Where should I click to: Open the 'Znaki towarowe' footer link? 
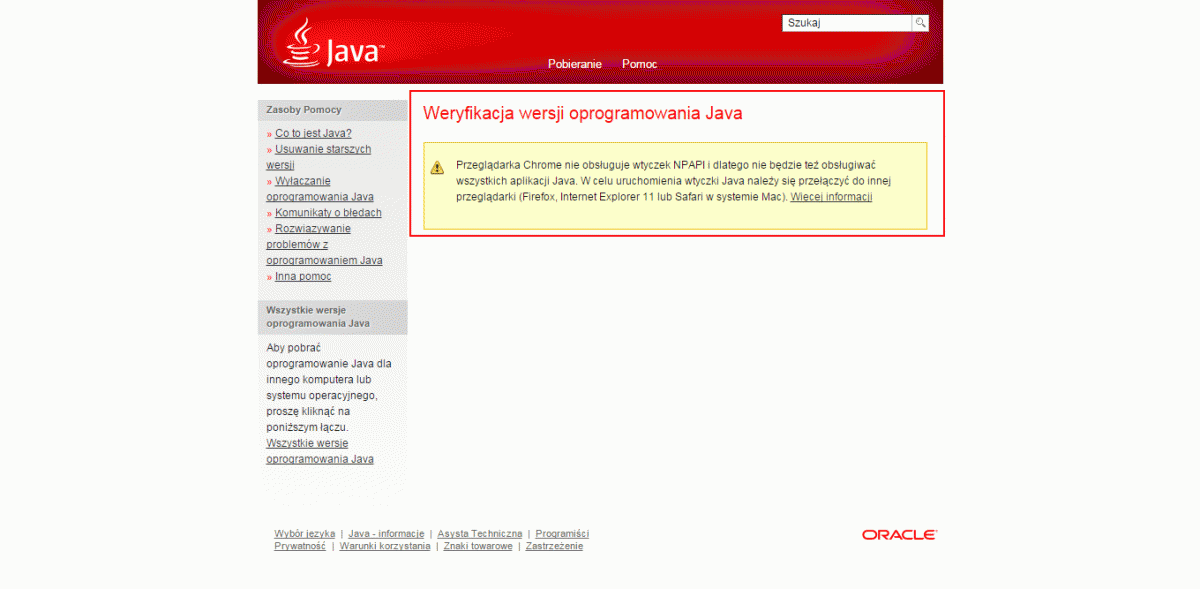tap(478, 546)
